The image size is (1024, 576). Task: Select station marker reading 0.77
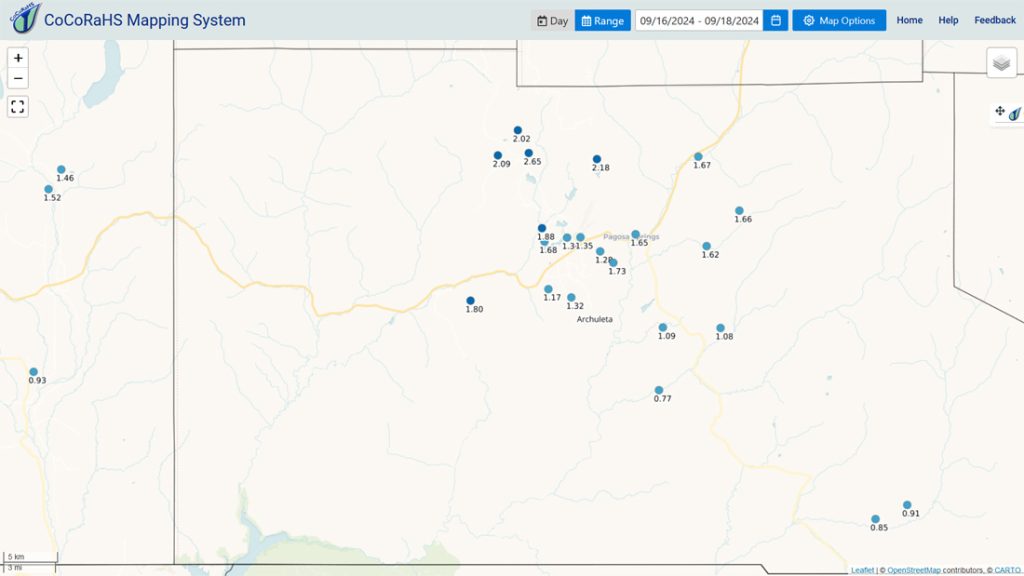[x=658, y=391]
